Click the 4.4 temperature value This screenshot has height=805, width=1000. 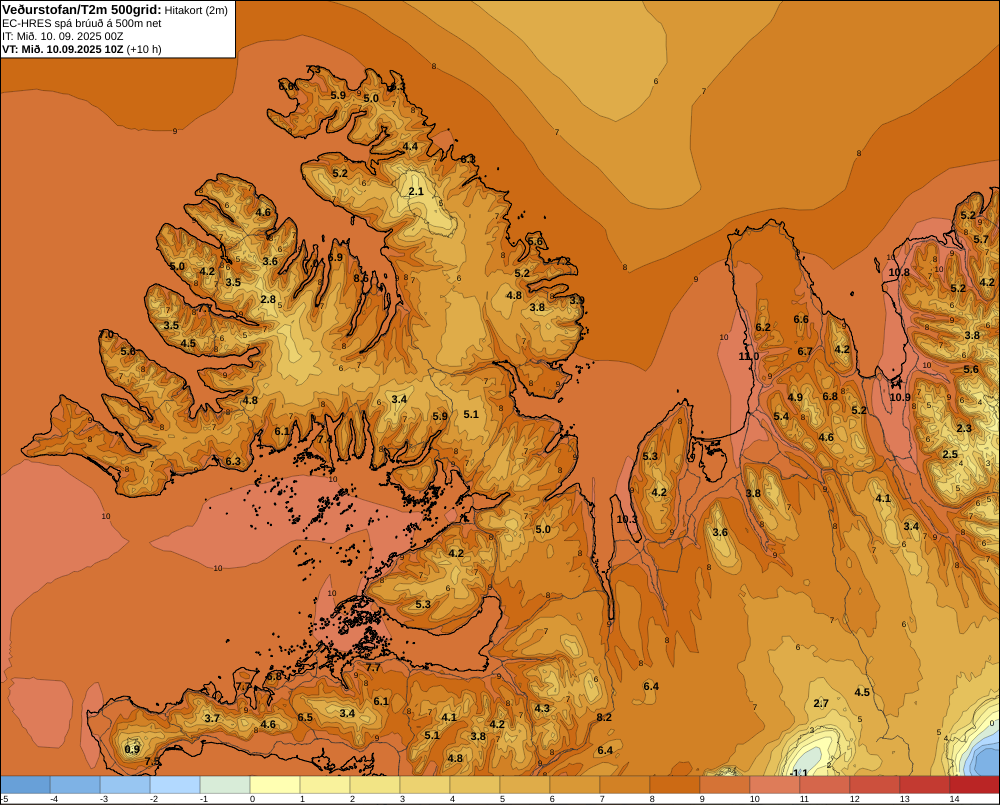pyautogui.click(x=411, y=146)
